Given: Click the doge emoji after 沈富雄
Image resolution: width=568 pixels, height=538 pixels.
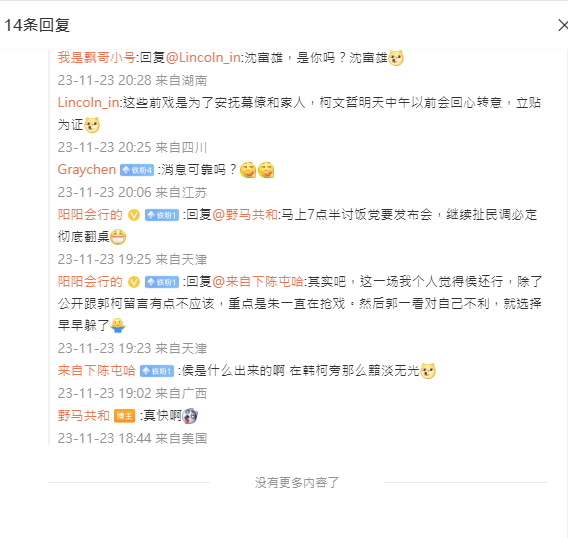Looking at the screenshot, I should tap(396, 58).
